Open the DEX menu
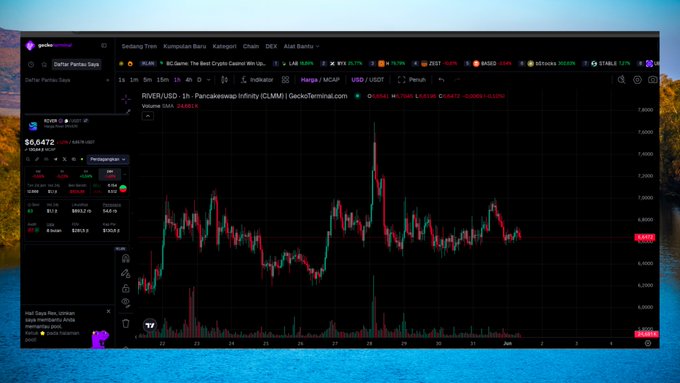The image size is (680, 383). [x=271, y=46]
